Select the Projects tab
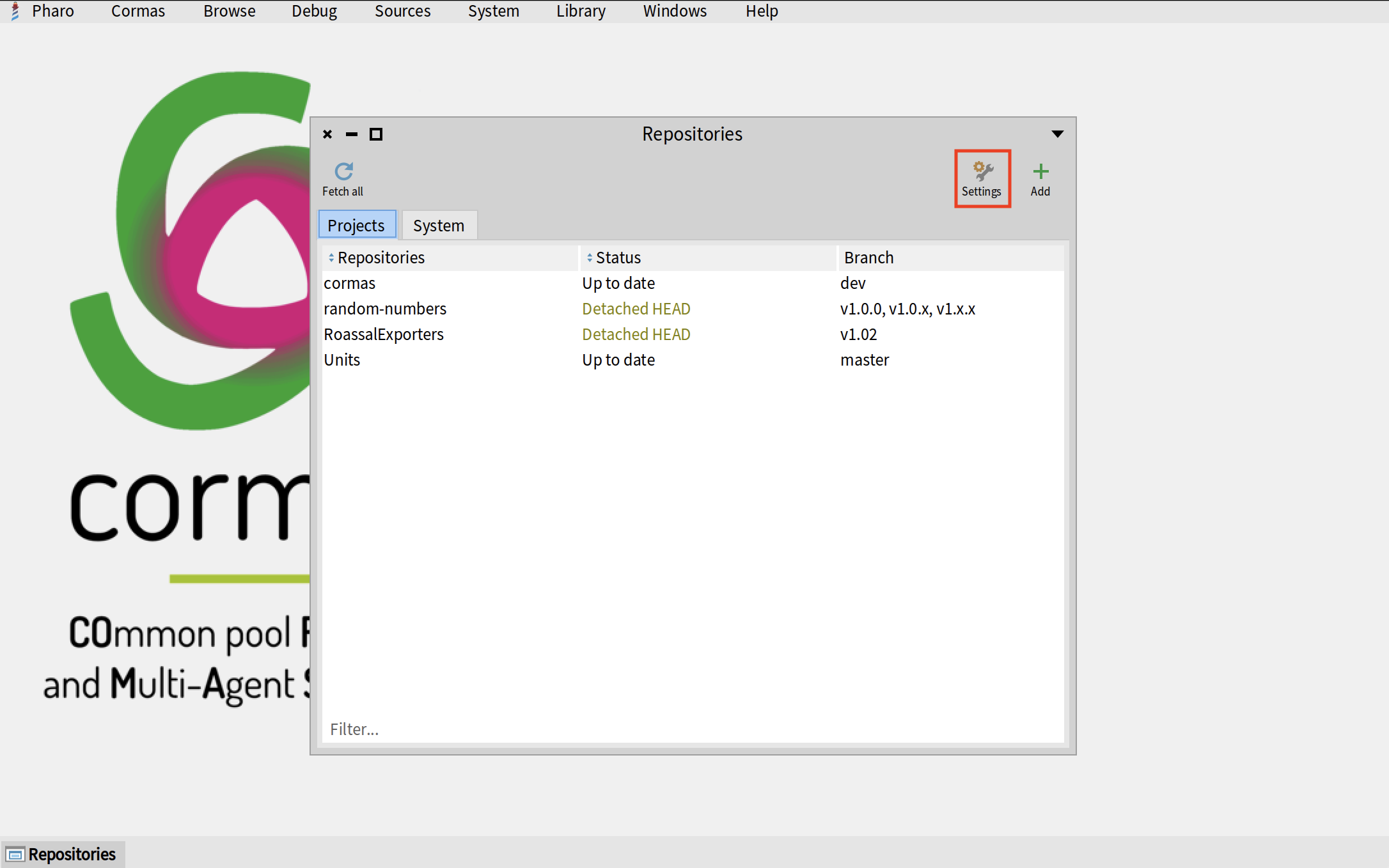This screenshot has width=1389, height=868. pyautogui.click(x=356, y=226)
